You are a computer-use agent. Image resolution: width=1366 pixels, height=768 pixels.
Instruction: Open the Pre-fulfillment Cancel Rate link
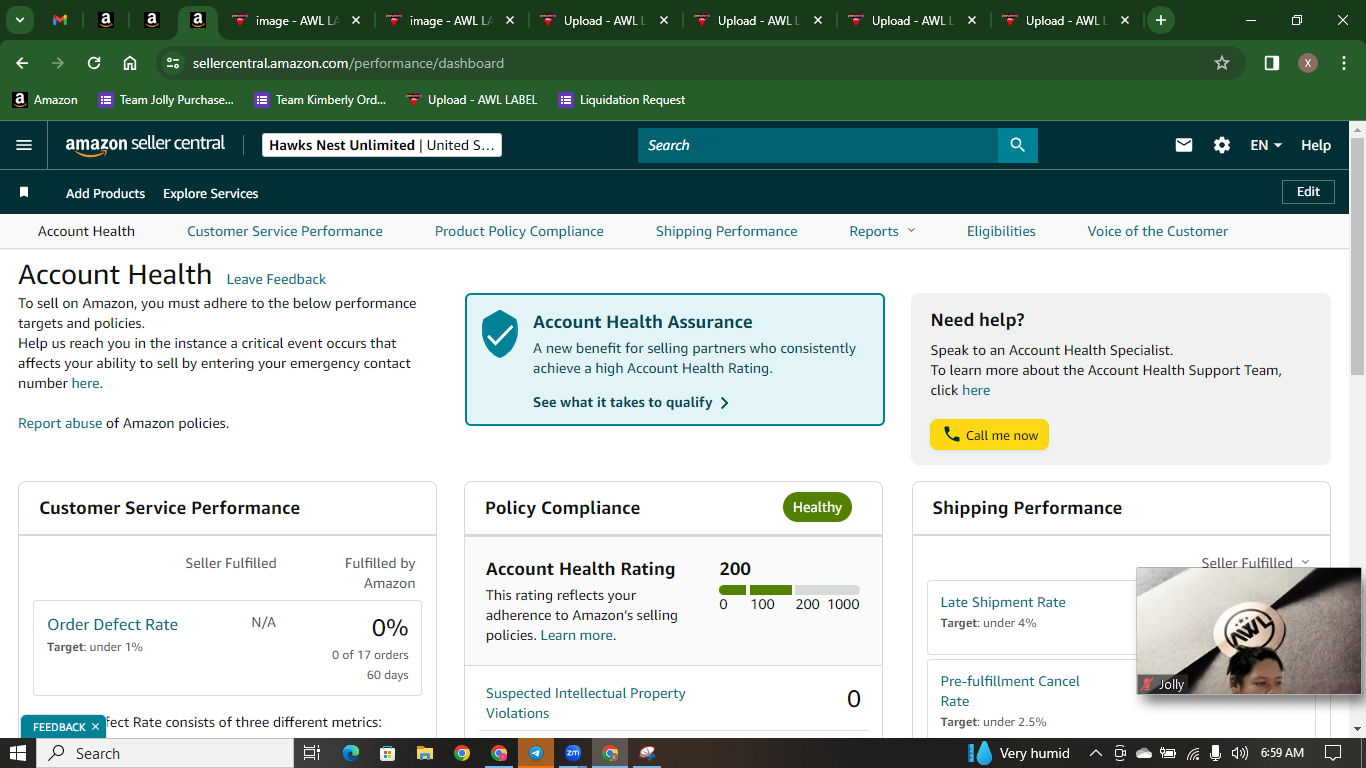[1010, 691]
